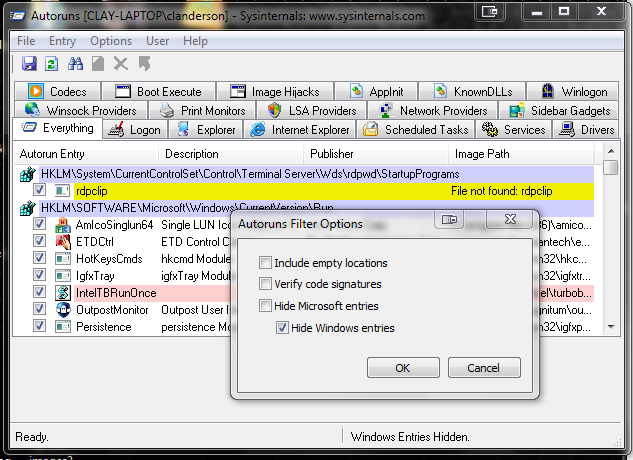The height and width of the screenshot is (460, 633).
Task: Click the Jump to entry toolbar icon
Action: 144,63
